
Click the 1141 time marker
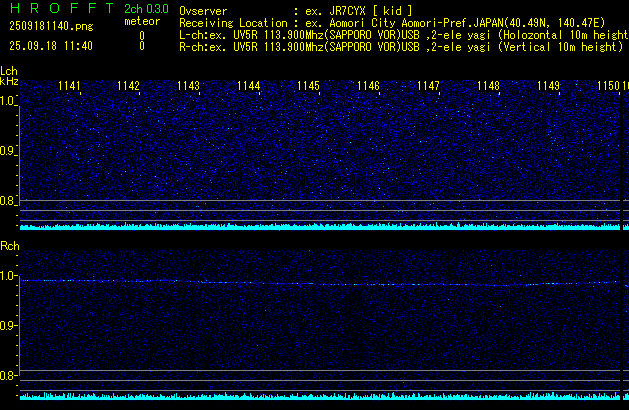(69, 86)
